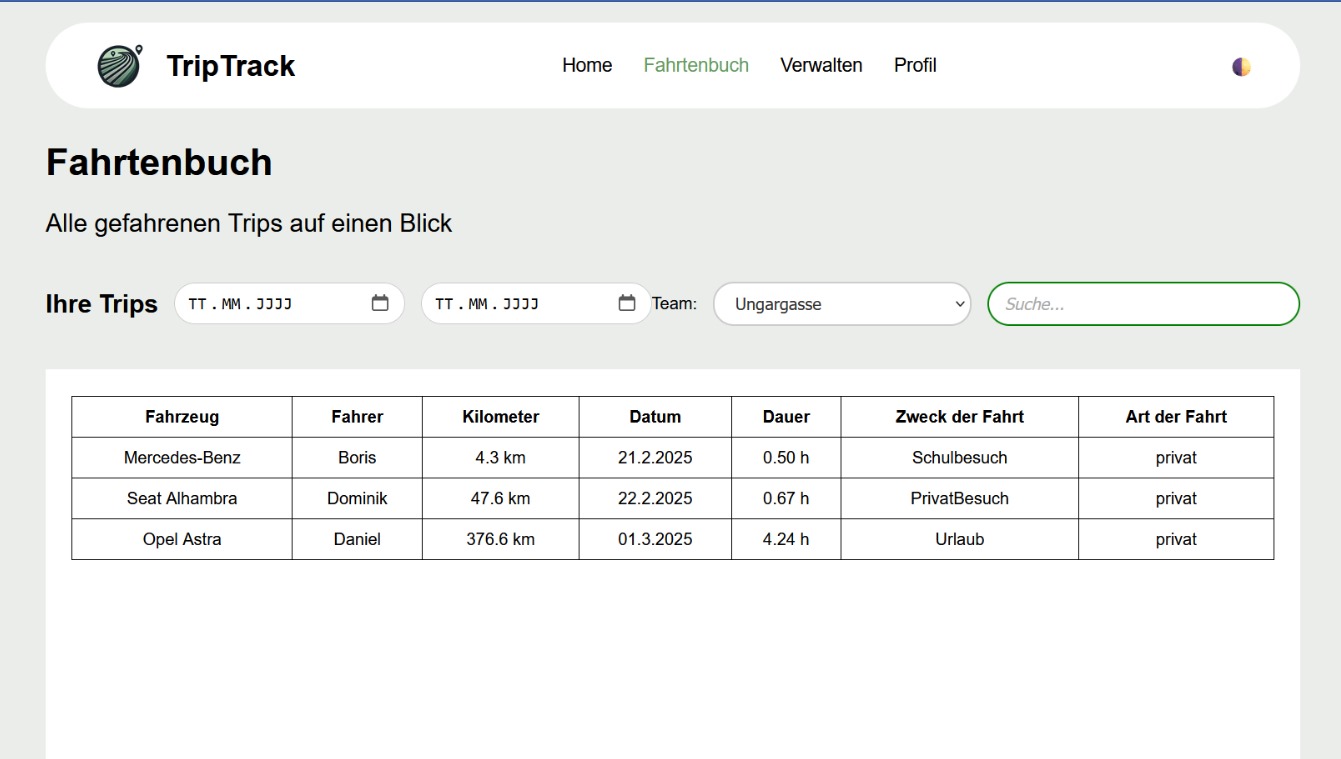Click the Datum column header

(x=655, y=417)
